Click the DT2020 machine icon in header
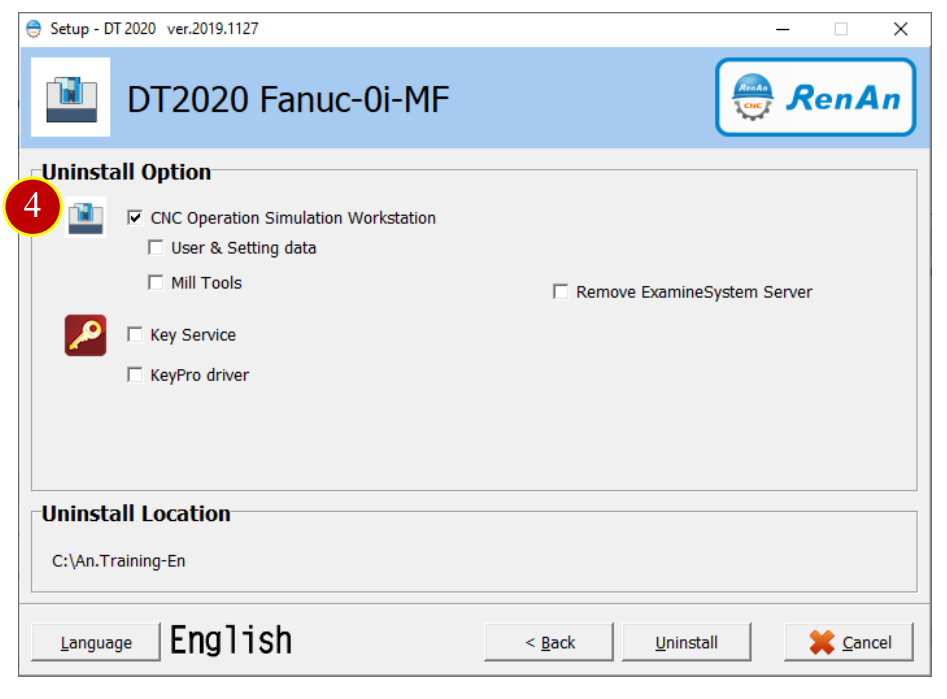The height and width of the screenshot is (699, 947). [x=71, y=97]
